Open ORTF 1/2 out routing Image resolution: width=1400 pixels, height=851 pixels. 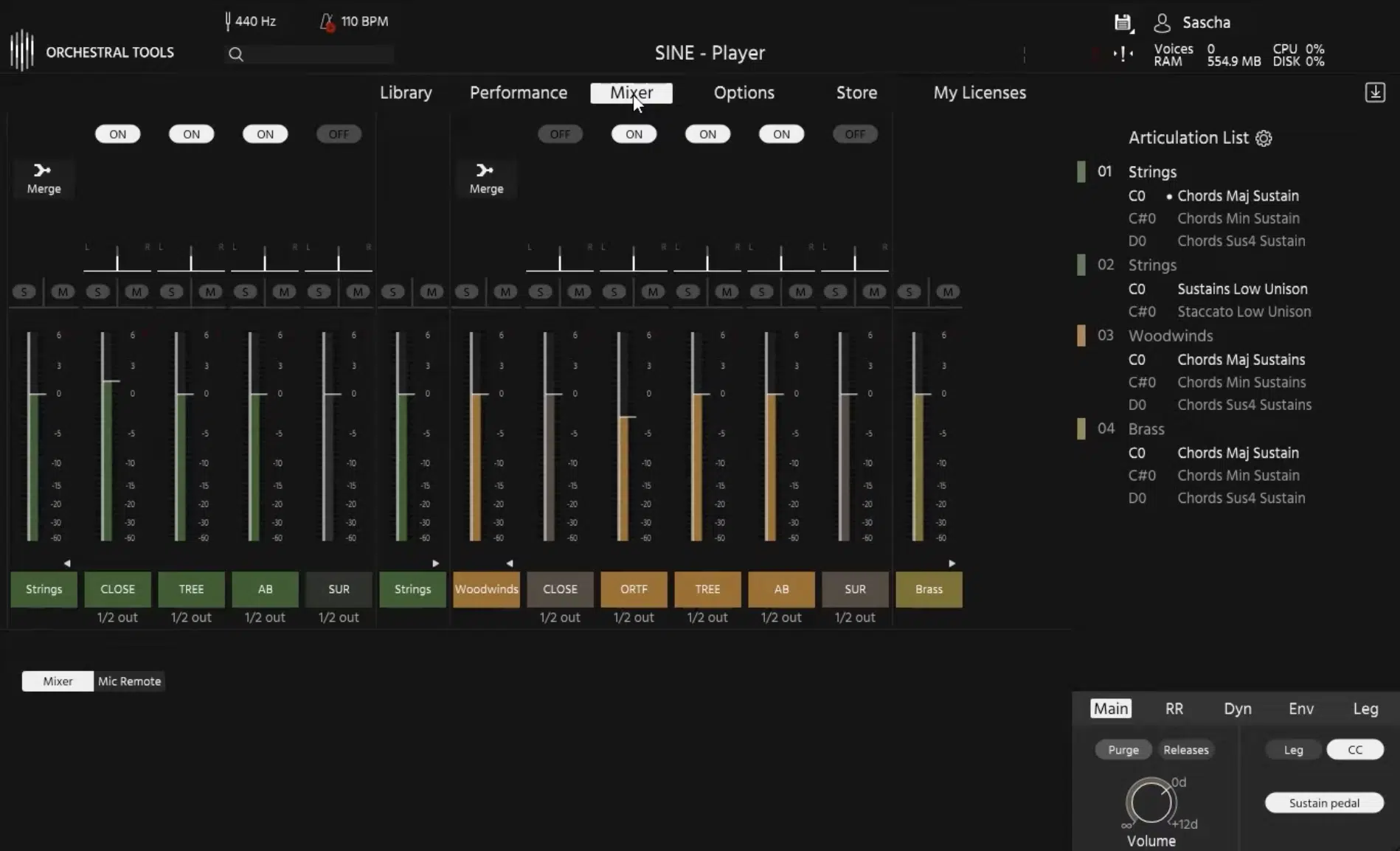point(634,617)
